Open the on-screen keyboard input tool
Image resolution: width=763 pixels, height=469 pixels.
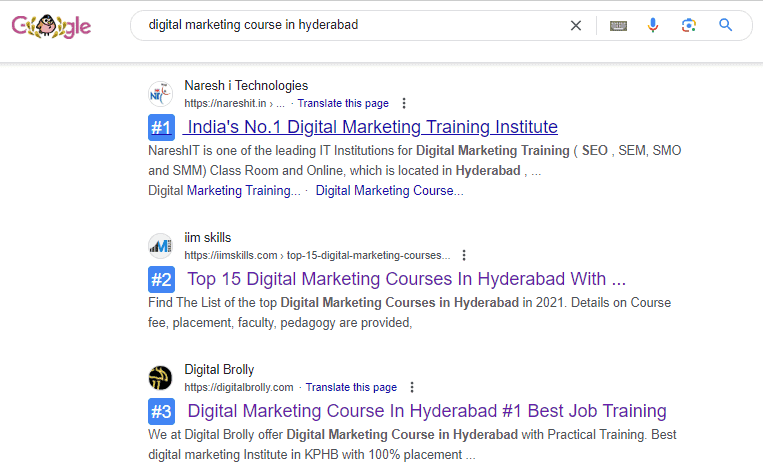point(618,26)
